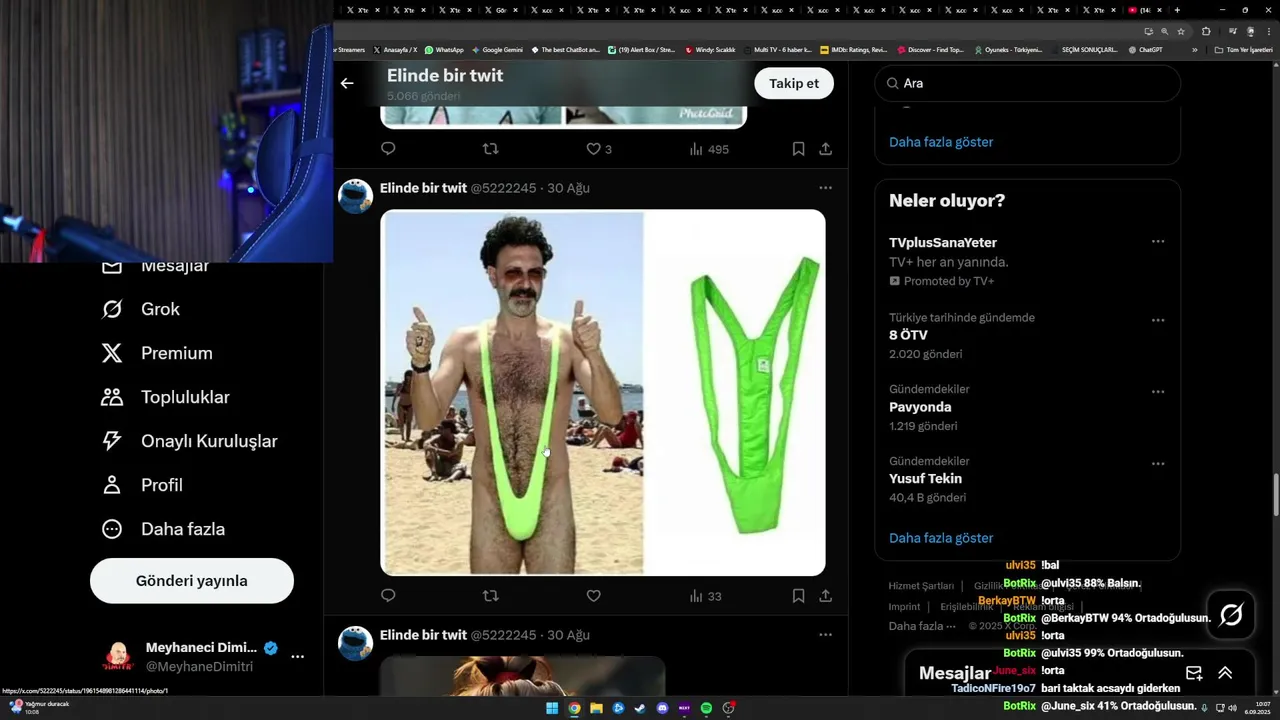Open the ChatGPT bookmark

tap(1145, 49)
